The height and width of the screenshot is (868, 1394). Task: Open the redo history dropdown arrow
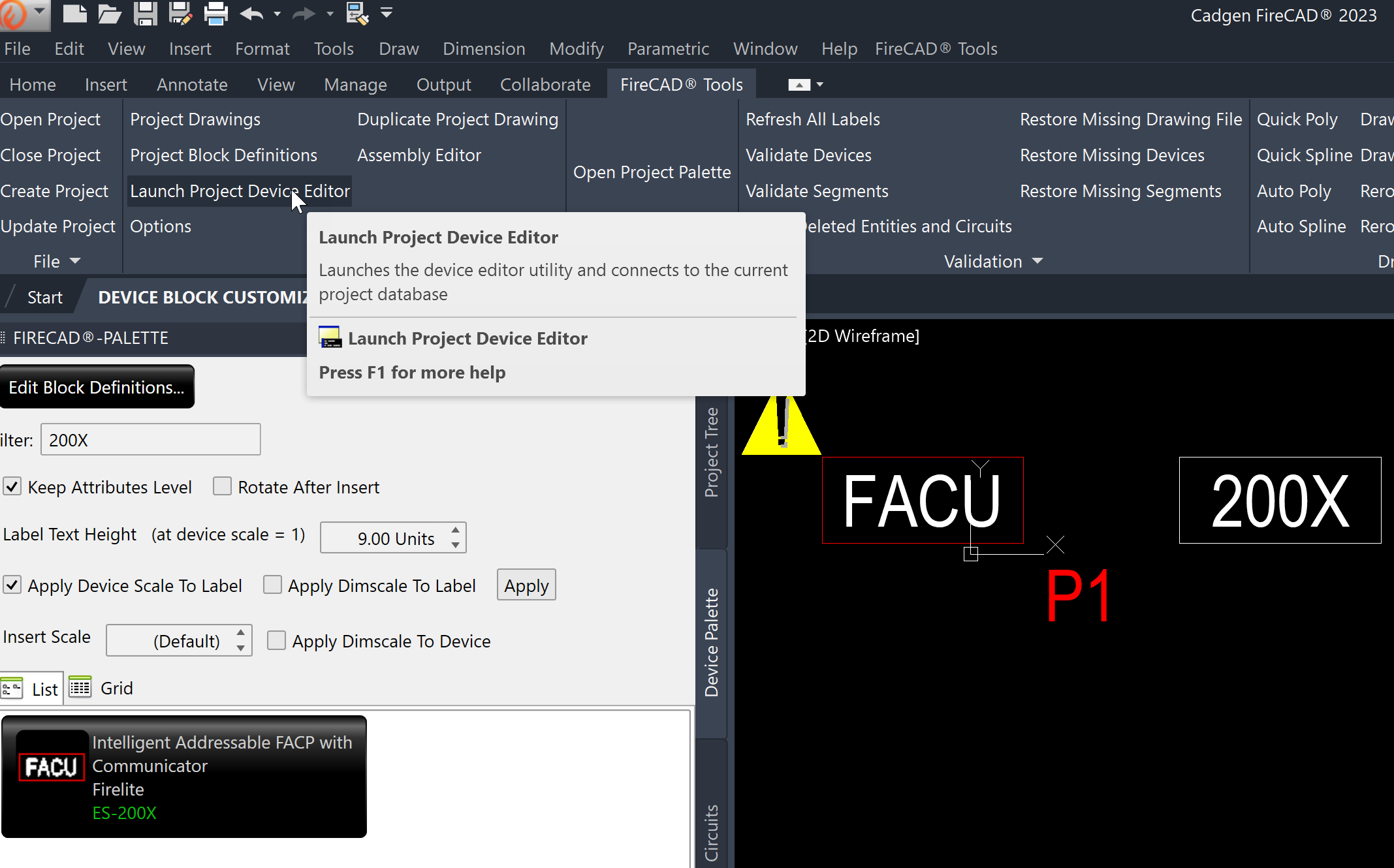330,13
